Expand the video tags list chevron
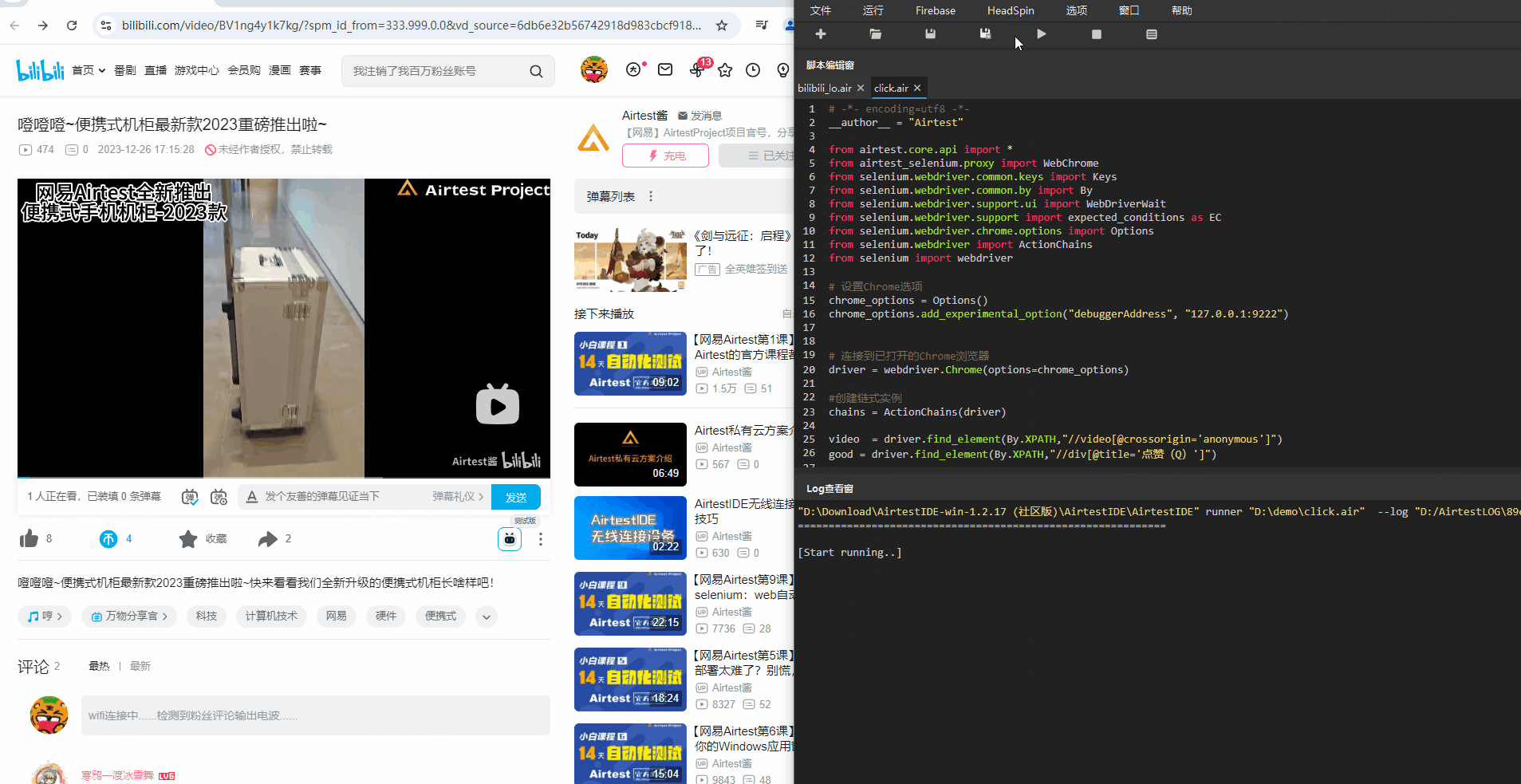The image size is (1521, 784). (487, 617)
